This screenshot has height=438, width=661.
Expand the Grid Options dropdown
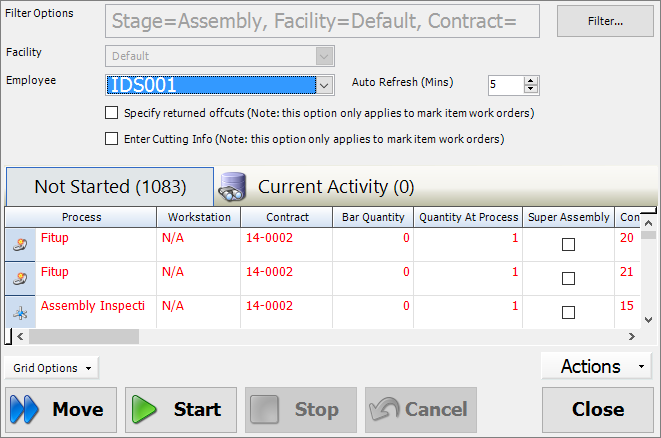[51, 368]
